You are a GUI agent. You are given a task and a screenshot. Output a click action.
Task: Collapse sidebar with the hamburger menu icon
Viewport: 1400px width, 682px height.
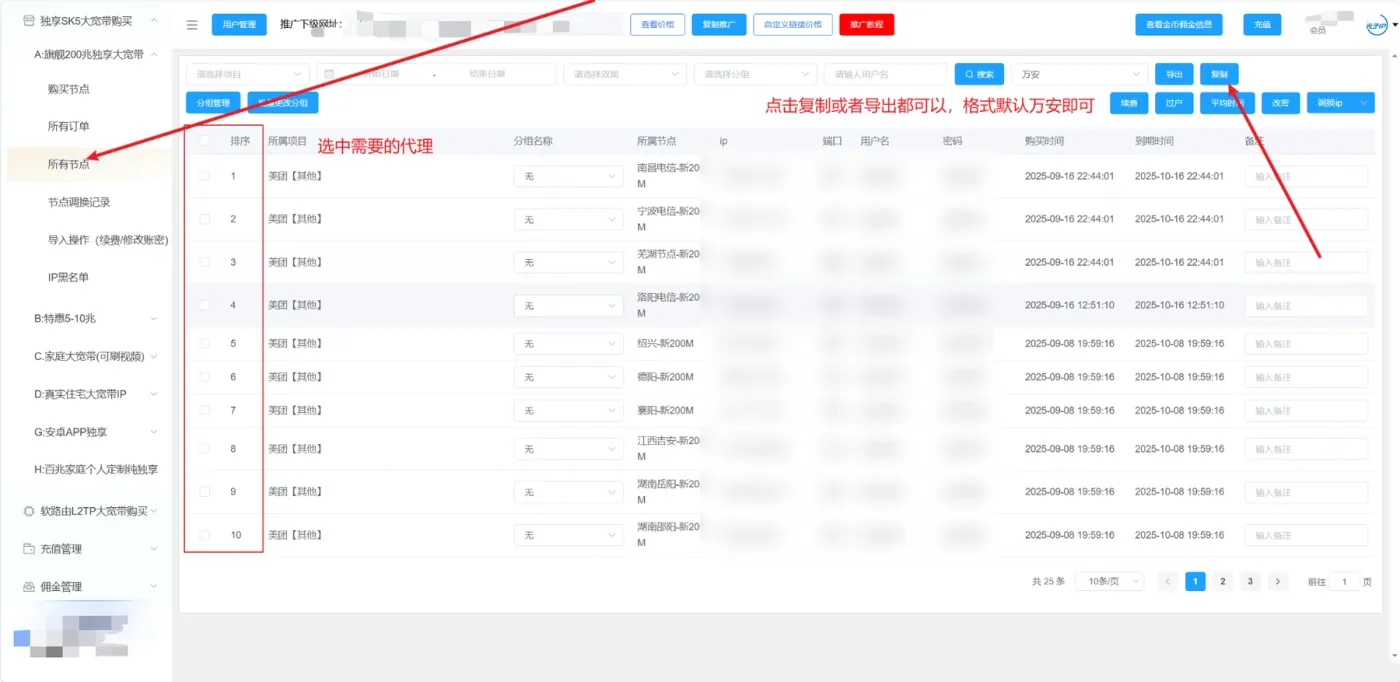point(192,25)
